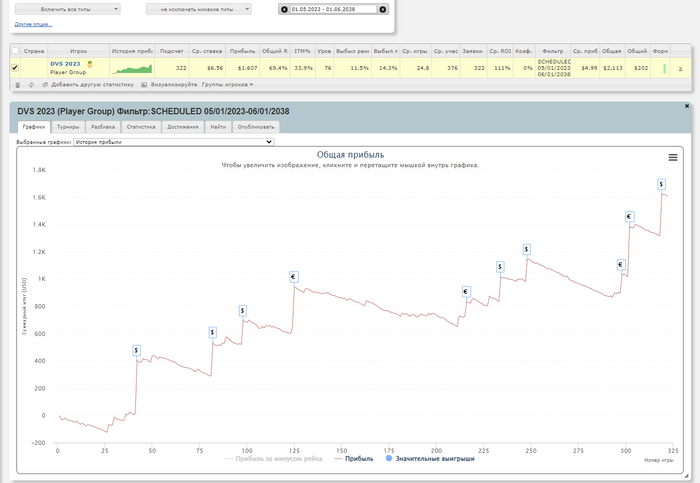Sort by 'Игрок' column header
This screenshot has width=700, height=483.
click(x=79, y=51)
